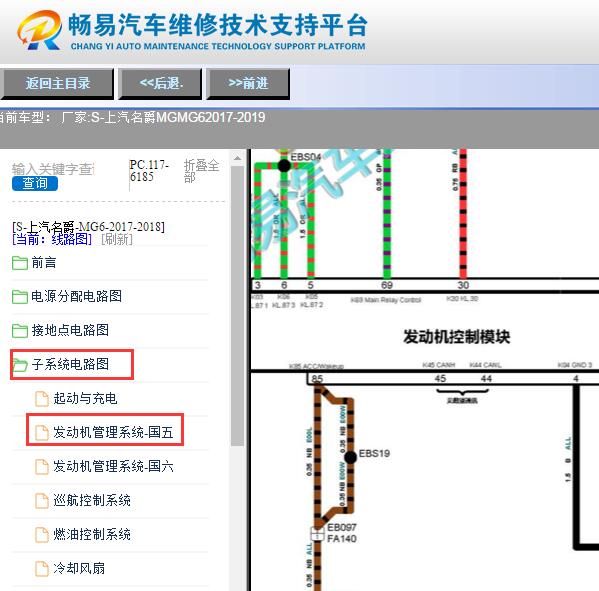Open 燃油控制系统 diagram
599x591 pixels.
pyautogui.click(x=92, y=534)
